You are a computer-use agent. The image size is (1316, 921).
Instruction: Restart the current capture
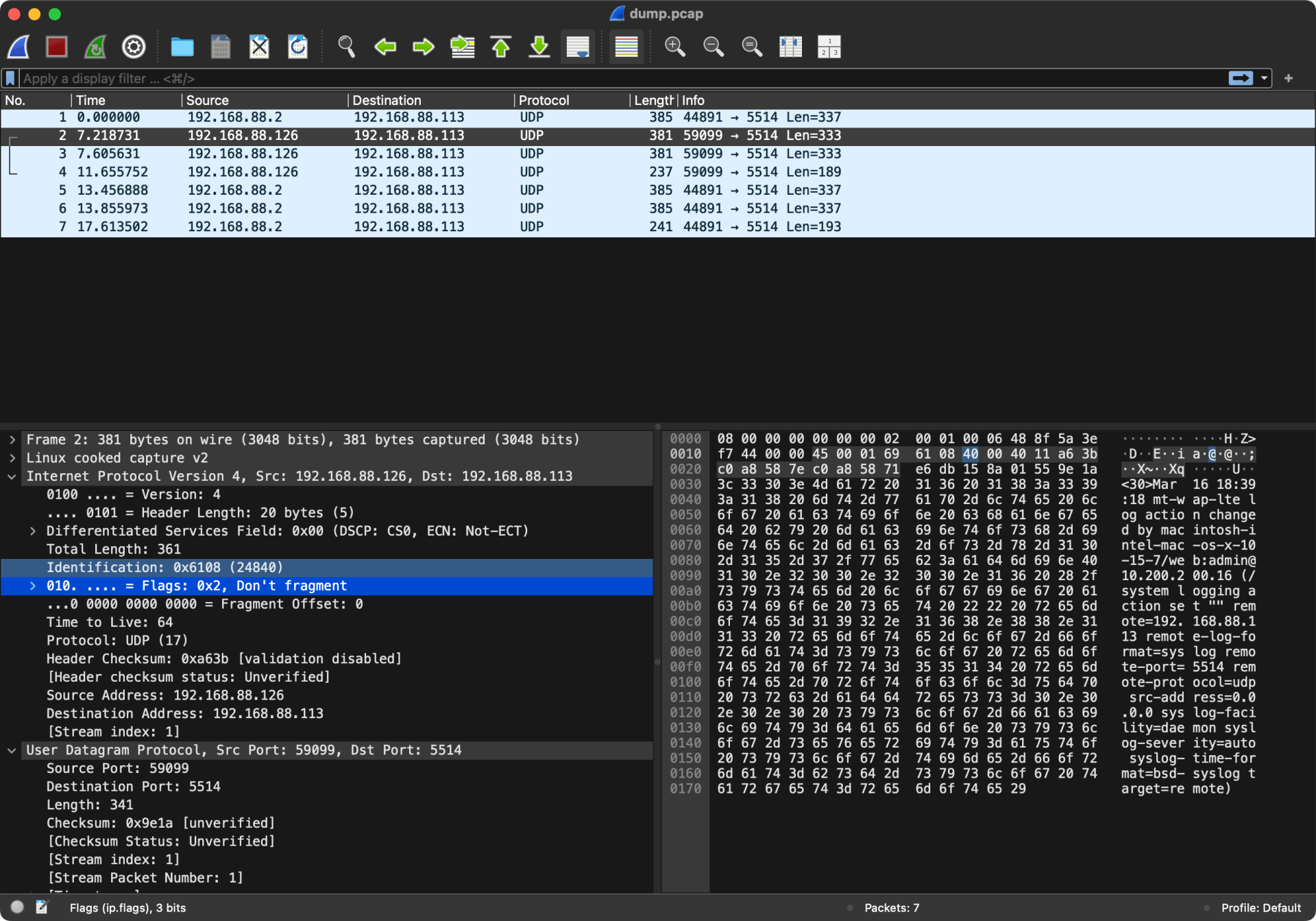pyautogui.click(x=95, y=47)
